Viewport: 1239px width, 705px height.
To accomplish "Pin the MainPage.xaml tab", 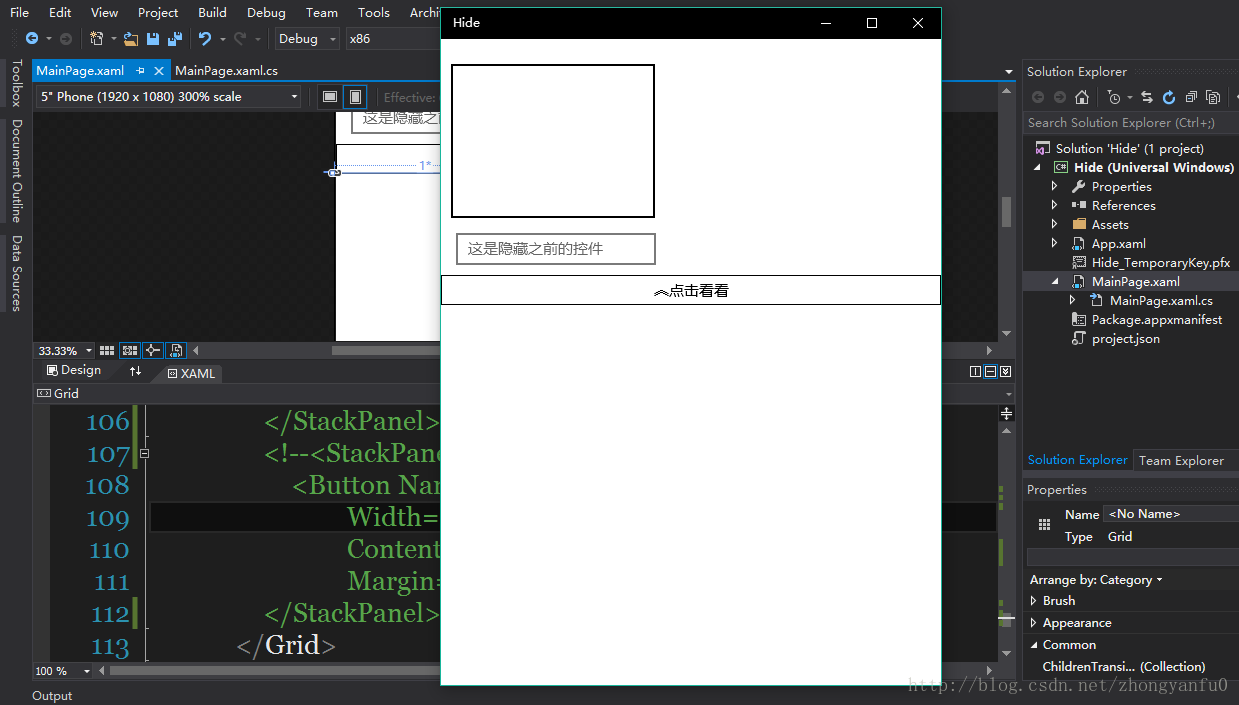I will point(141,71).
